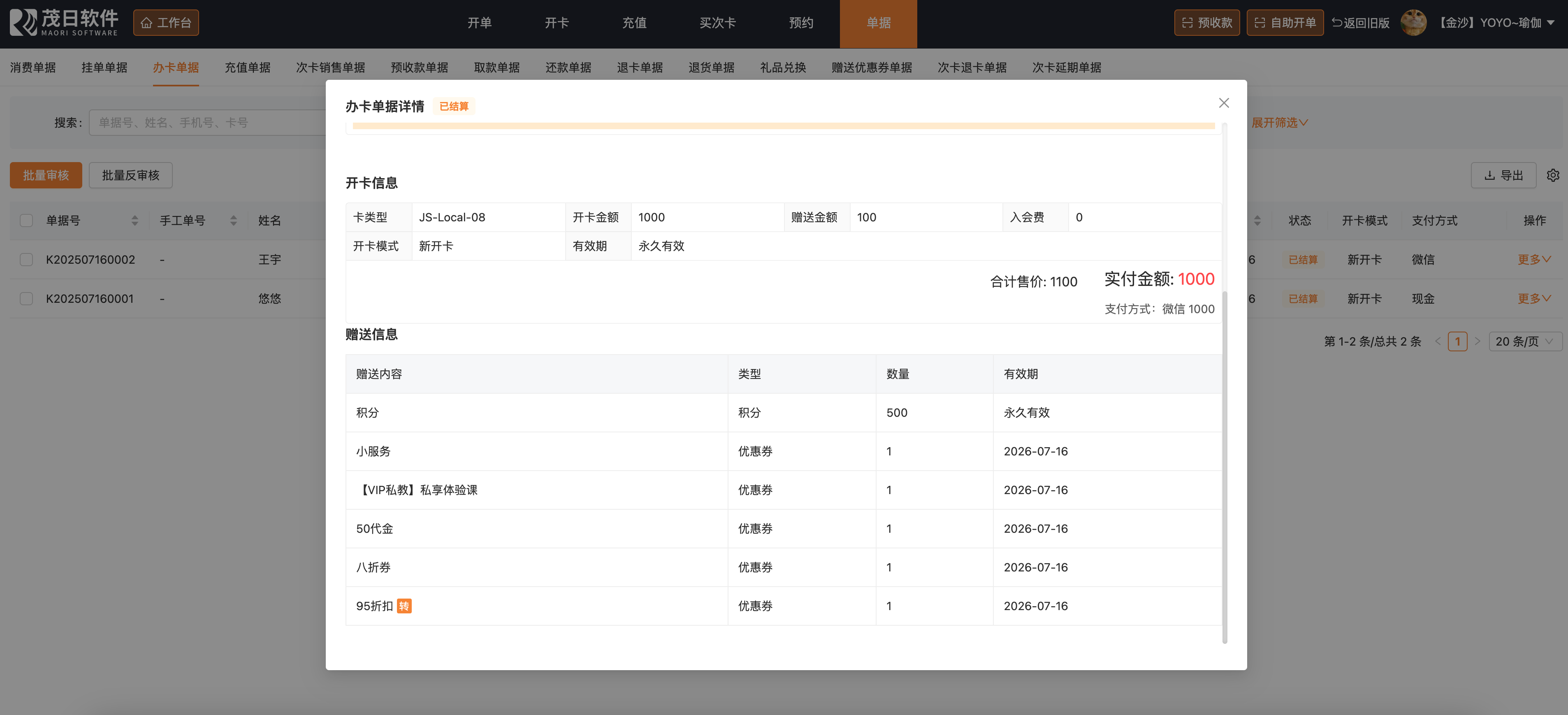Click the orange 转 badge on 95折扣
Image resolution: width=1568 pixels, height=715 pixels.
click(x=404, y=606)
